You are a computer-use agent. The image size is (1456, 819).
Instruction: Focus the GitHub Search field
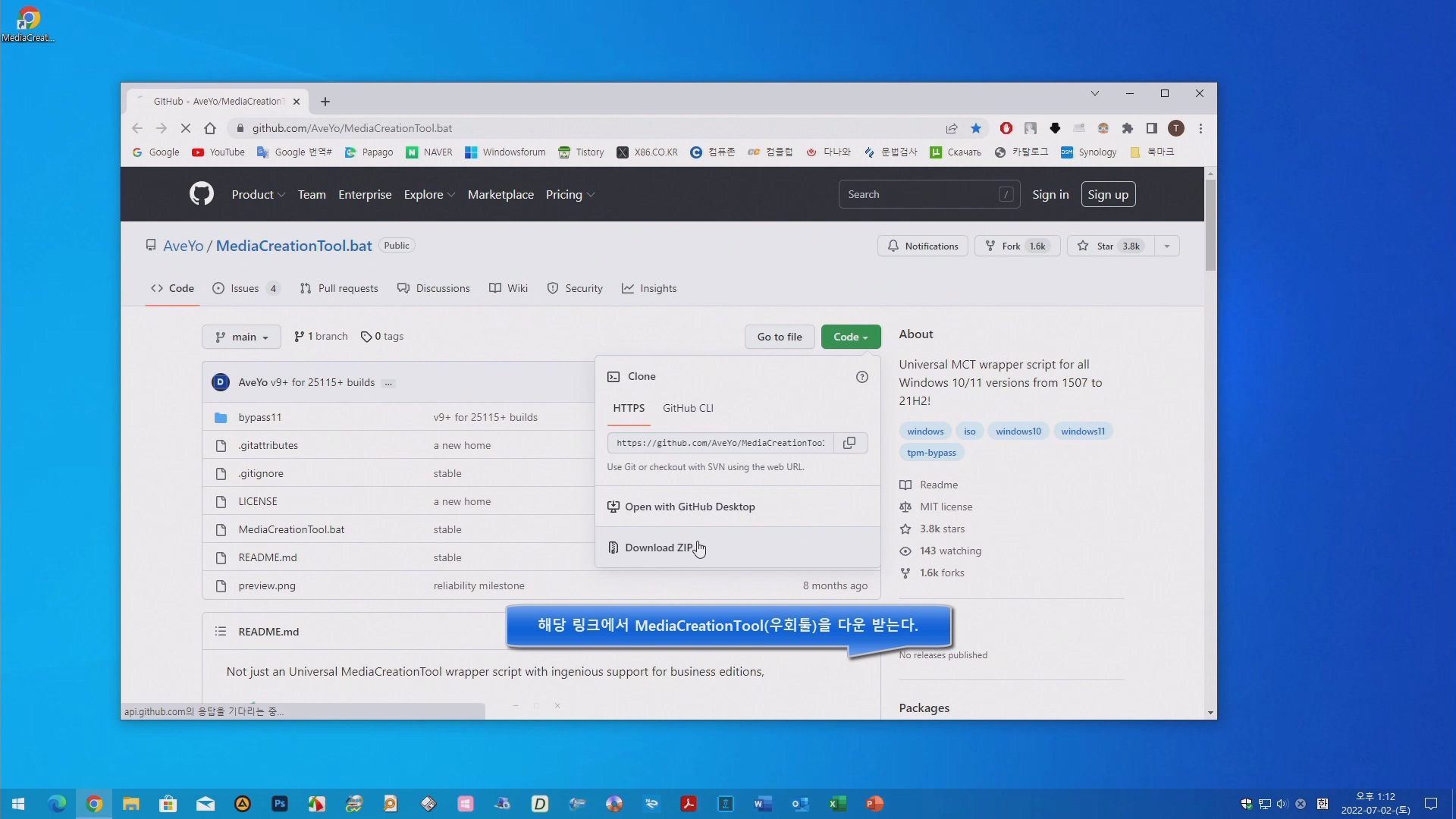[x=929, y=195]
